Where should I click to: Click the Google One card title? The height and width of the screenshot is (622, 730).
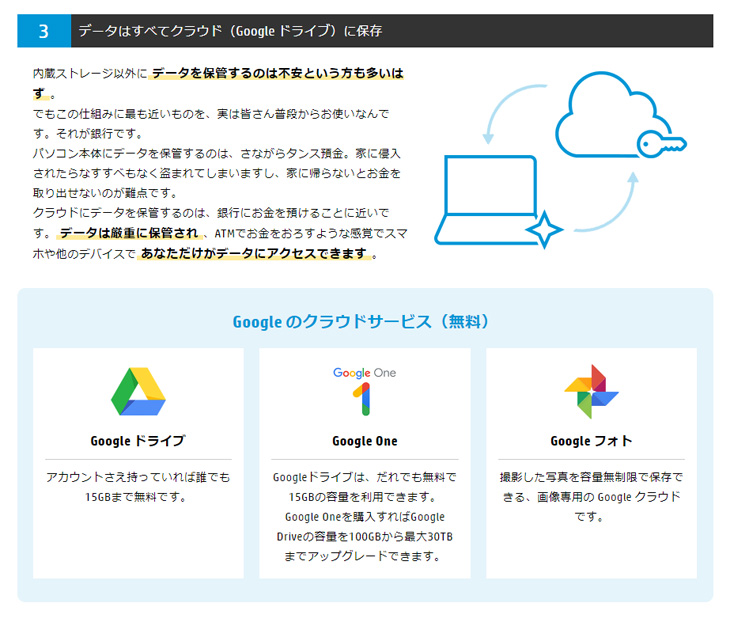click(364, 441)
